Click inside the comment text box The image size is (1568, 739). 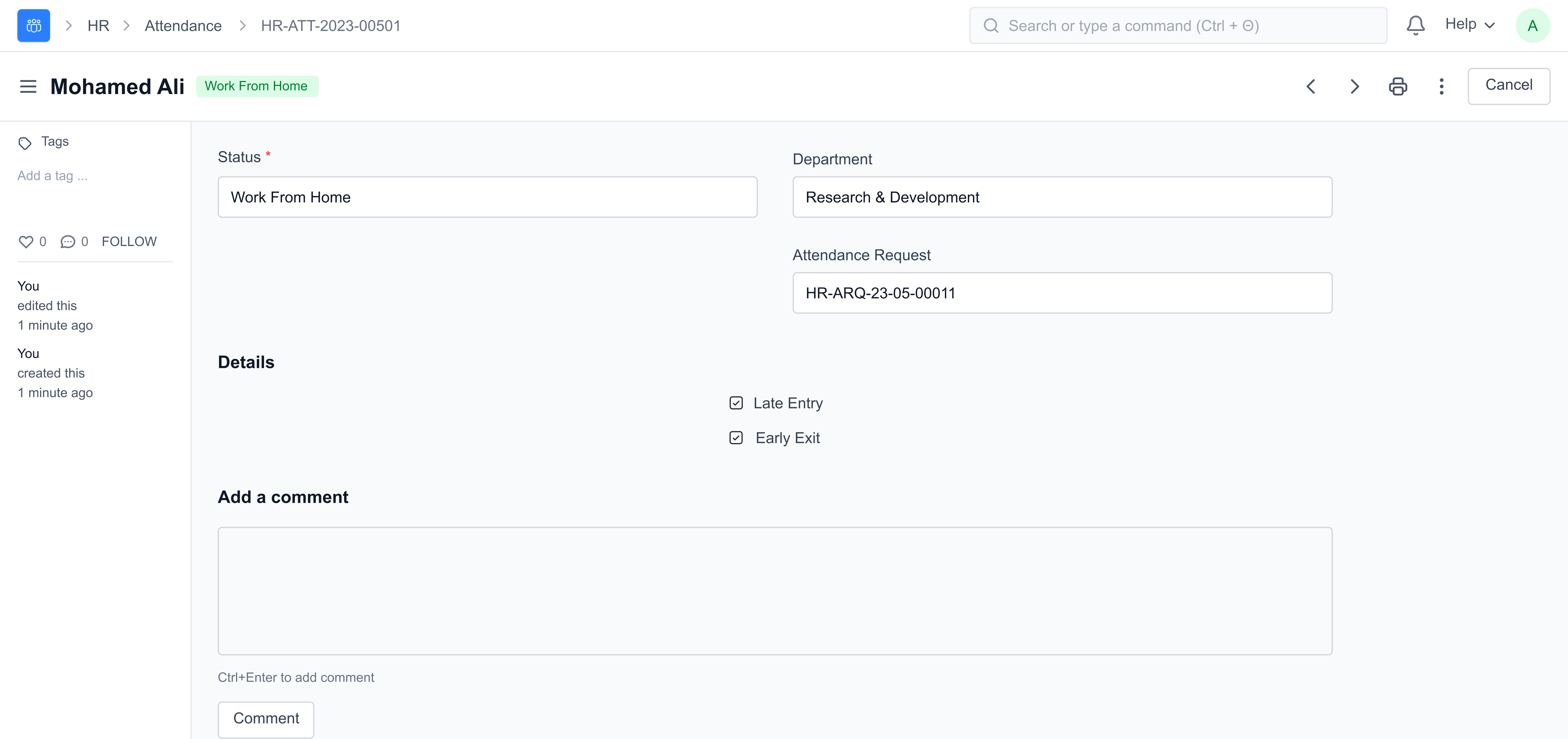pyautogui.click(x=774, y=591)
